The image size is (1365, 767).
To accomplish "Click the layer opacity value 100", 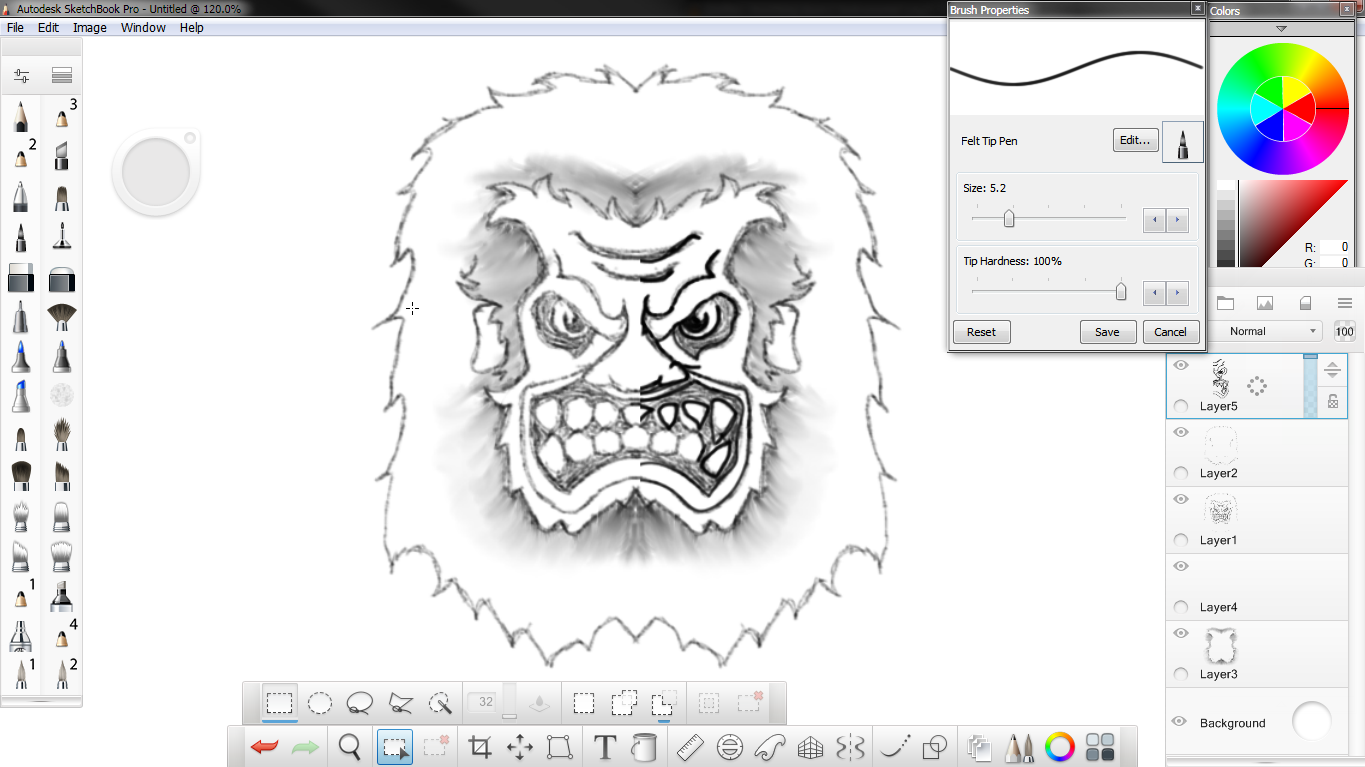I will (1344, 332).
